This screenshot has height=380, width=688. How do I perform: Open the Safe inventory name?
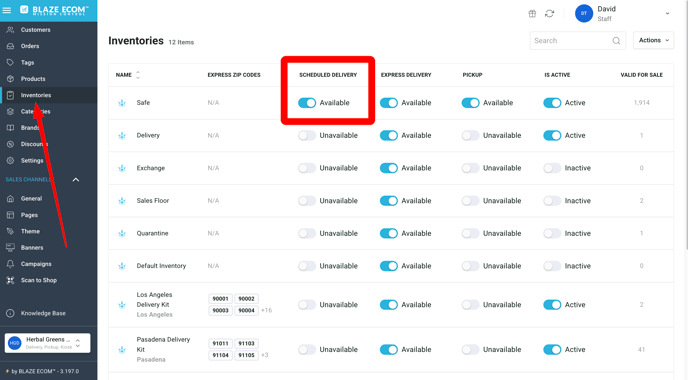143,103
